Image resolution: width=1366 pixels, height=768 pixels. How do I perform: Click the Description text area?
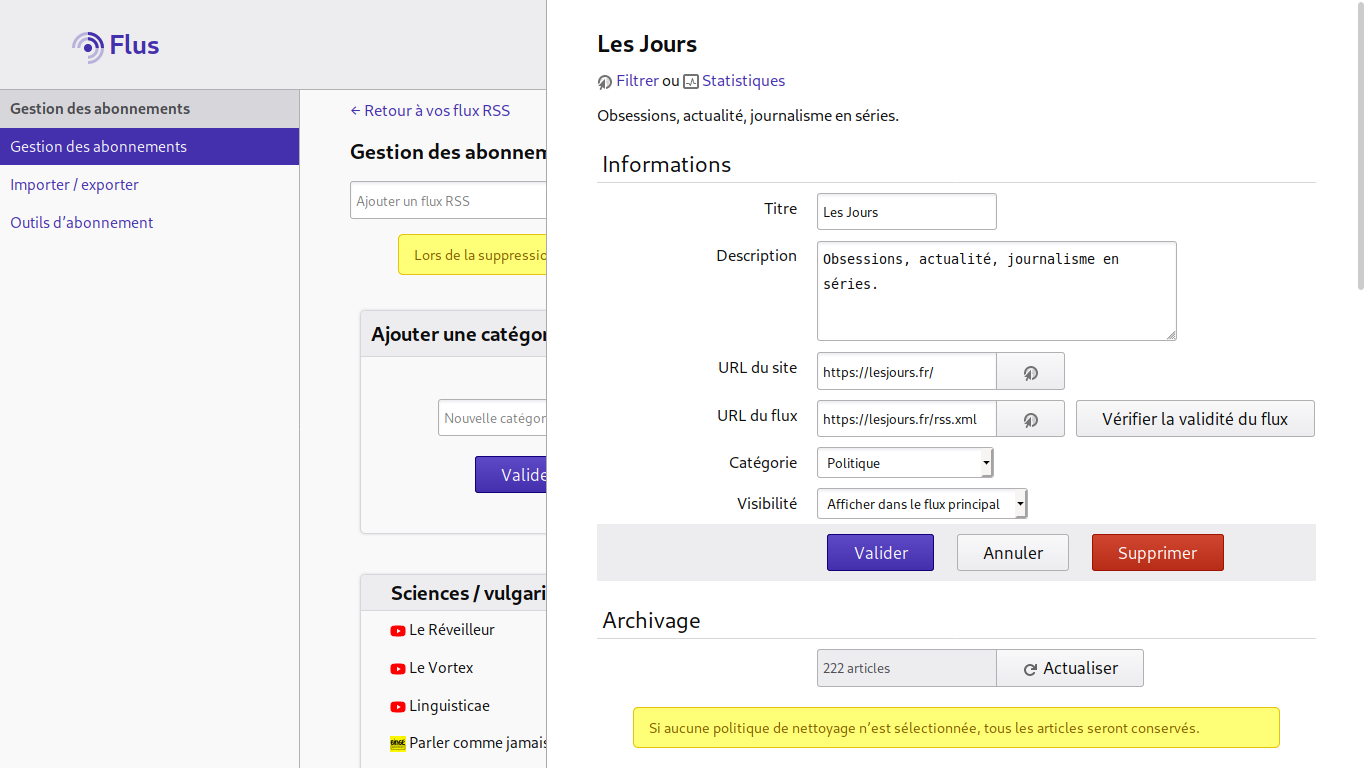[995, 290]
